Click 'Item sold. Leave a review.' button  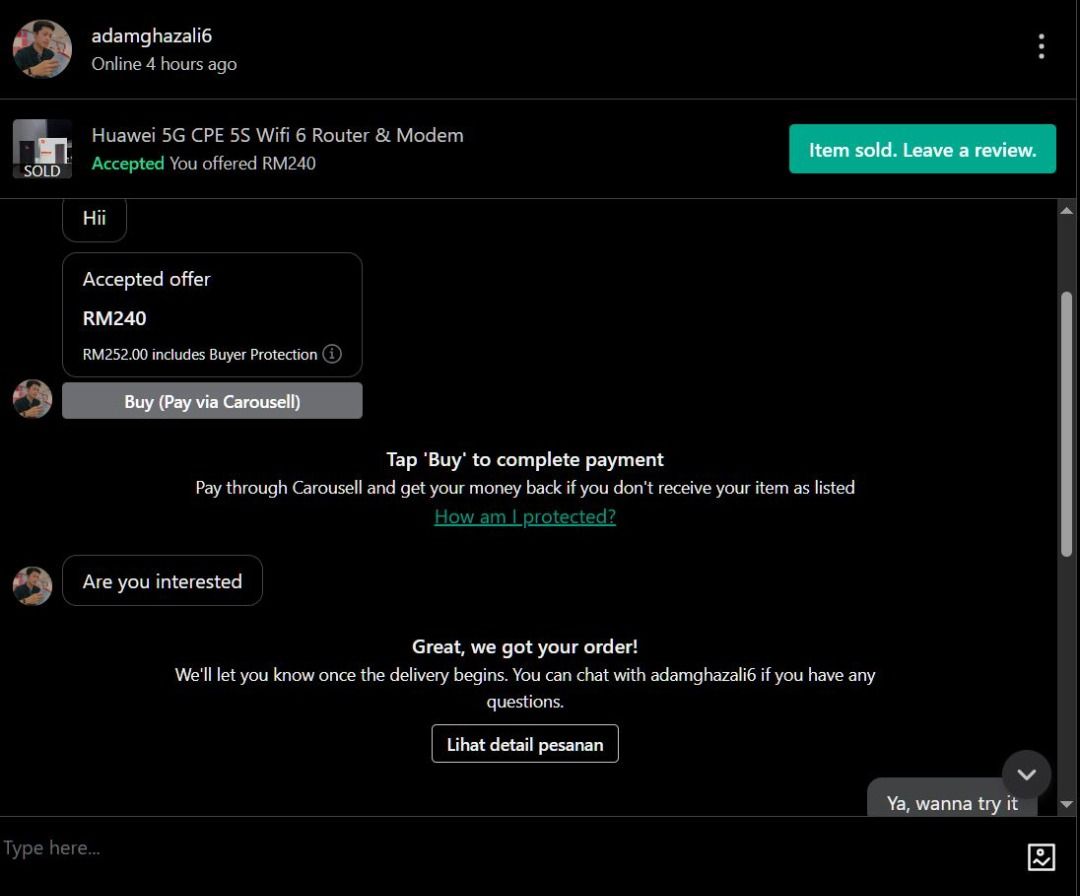click(922, 149)
